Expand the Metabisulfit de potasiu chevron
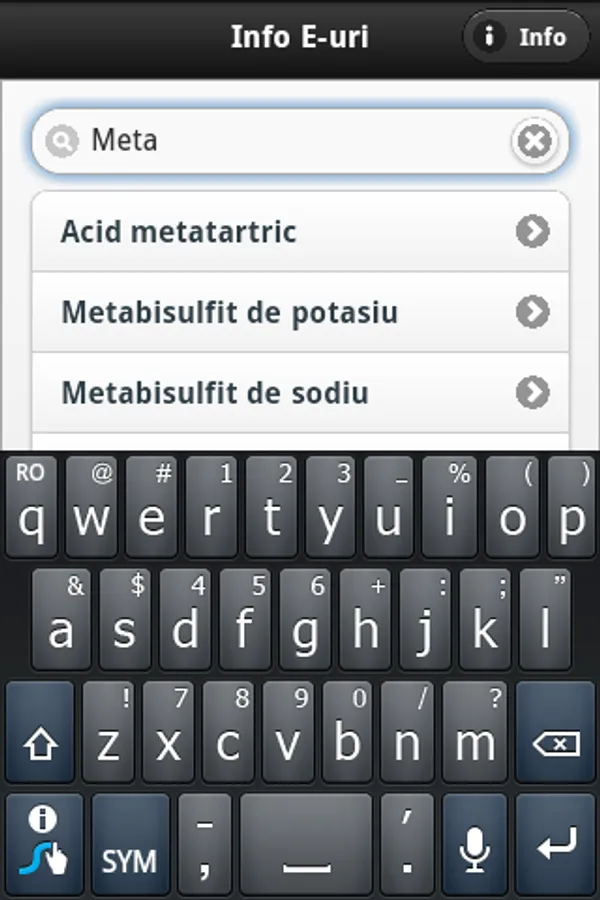 (532, 312)
